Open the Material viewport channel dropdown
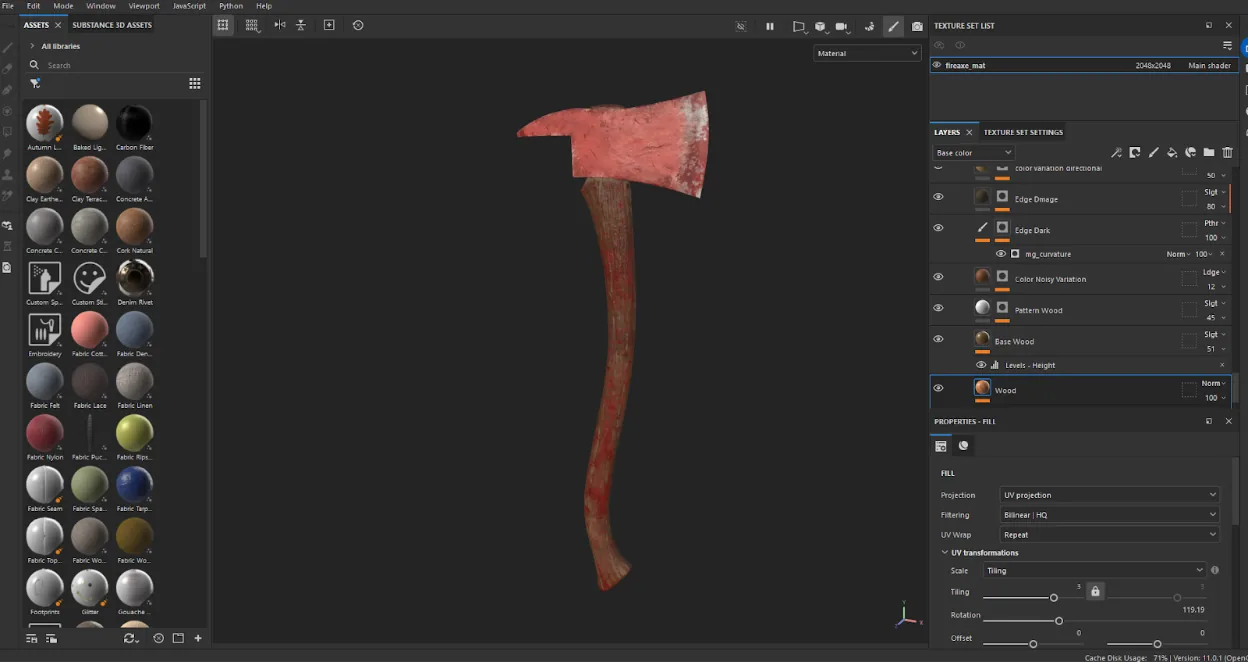 pos(867,53)
